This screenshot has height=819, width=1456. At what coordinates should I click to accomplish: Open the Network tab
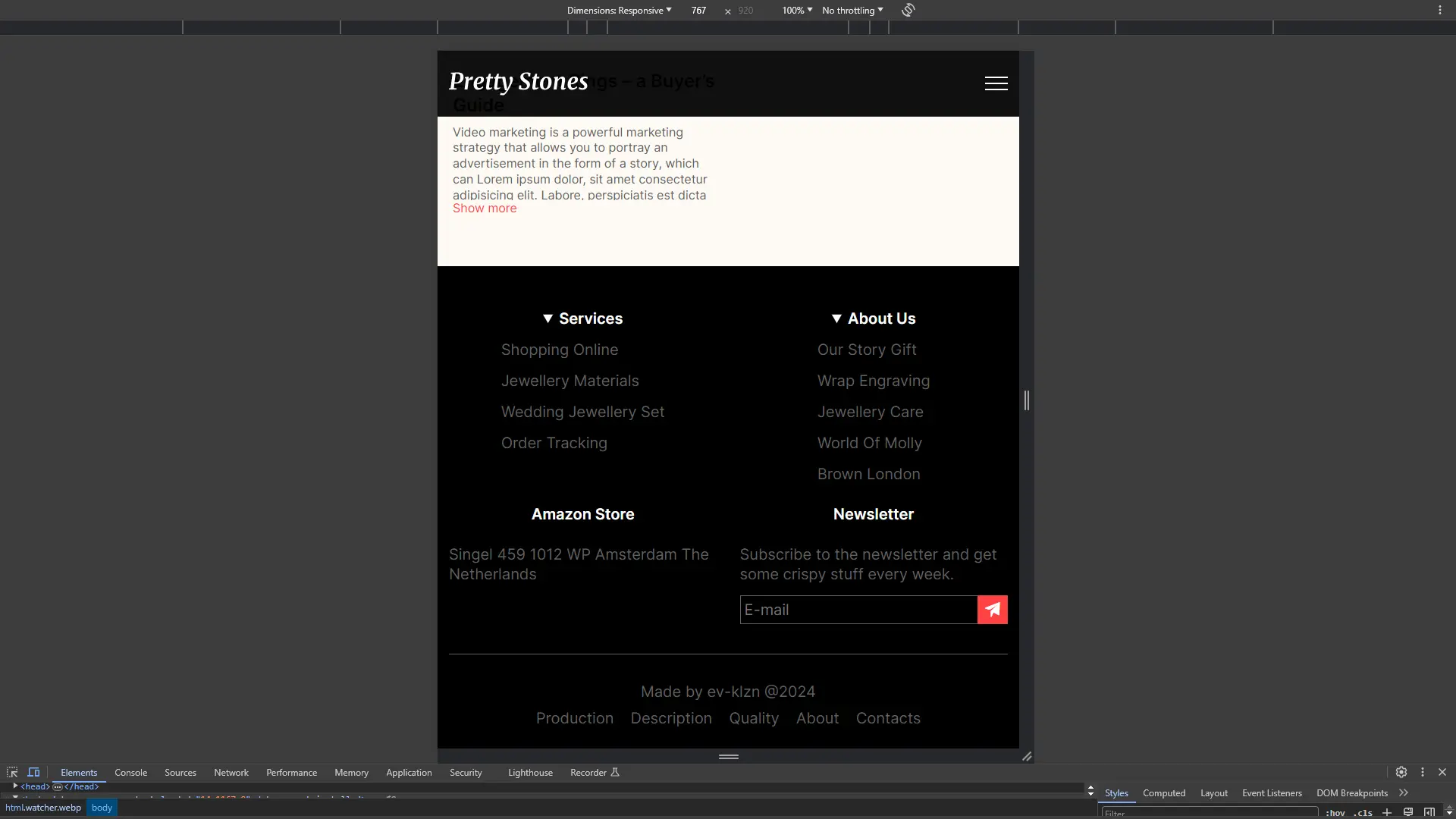click(x=231, y=772)
